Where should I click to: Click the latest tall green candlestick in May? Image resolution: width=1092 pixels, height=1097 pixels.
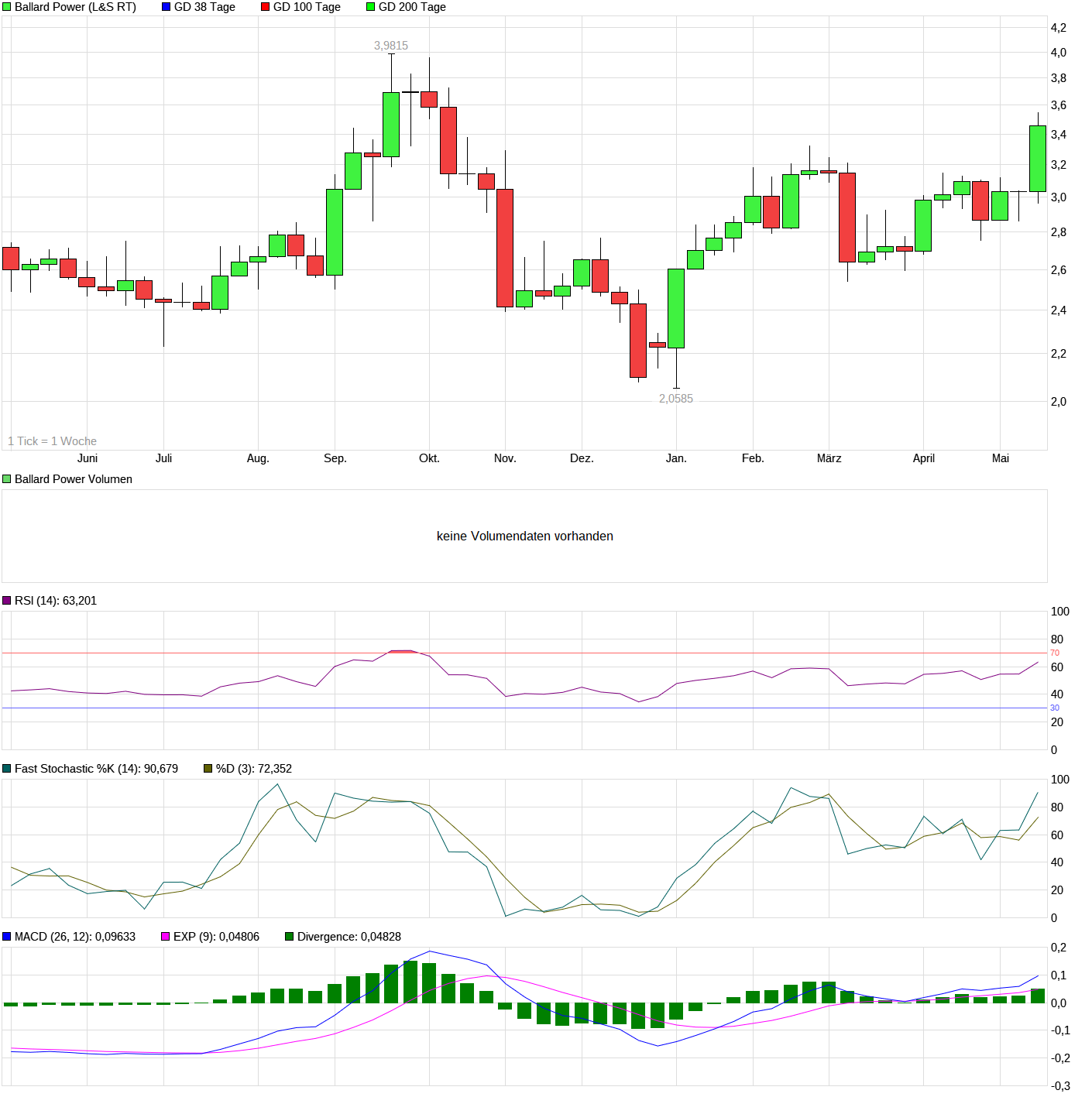coord(1038,159)
